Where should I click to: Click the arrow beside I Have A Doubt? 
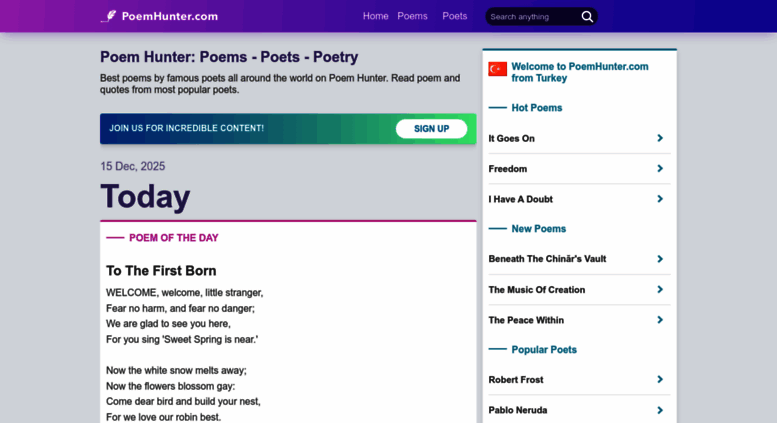(660, 198)
